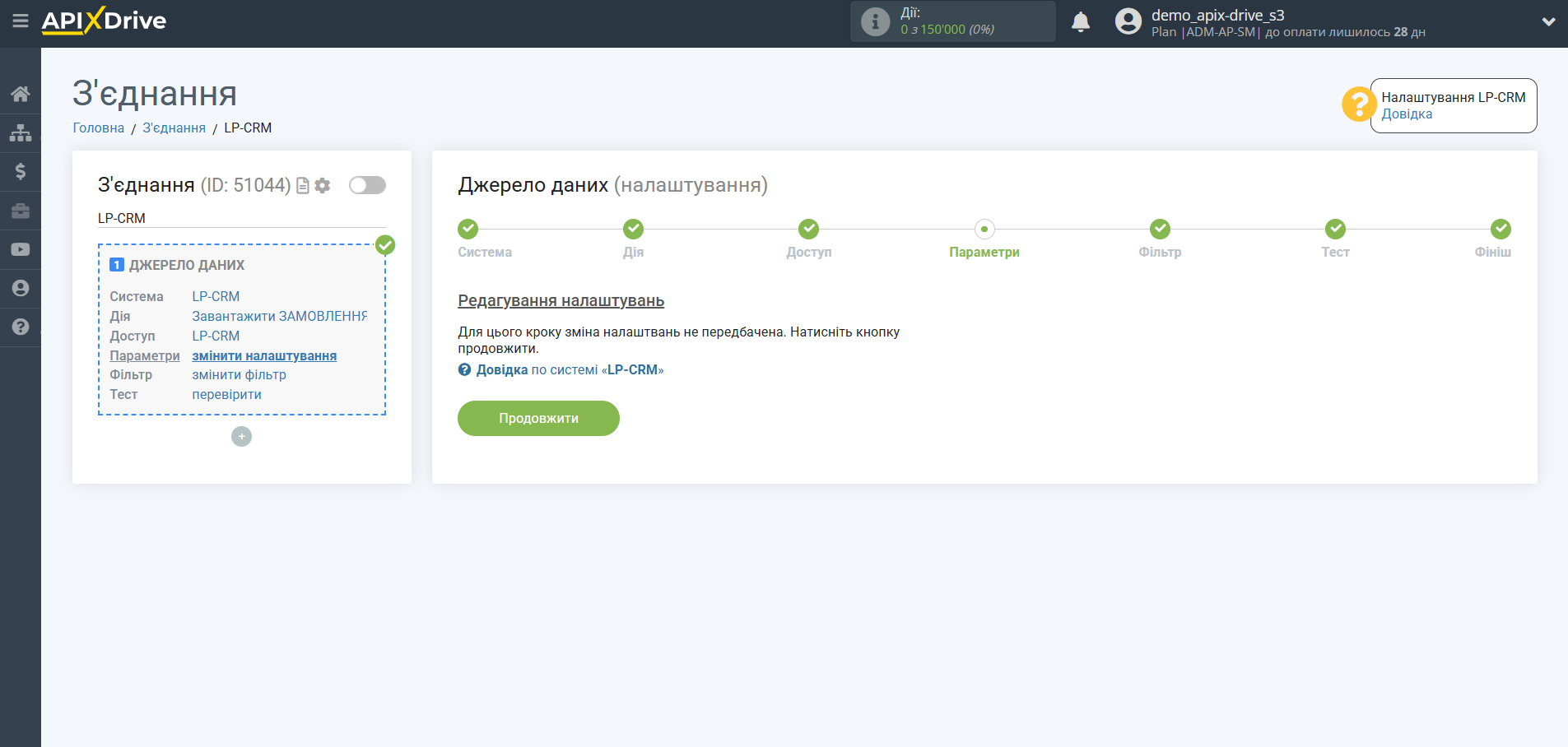This screenshot has height=747, width=1568.
Task: Click the demo_apix-drive_s3 username
Action: coord(1217,15)
